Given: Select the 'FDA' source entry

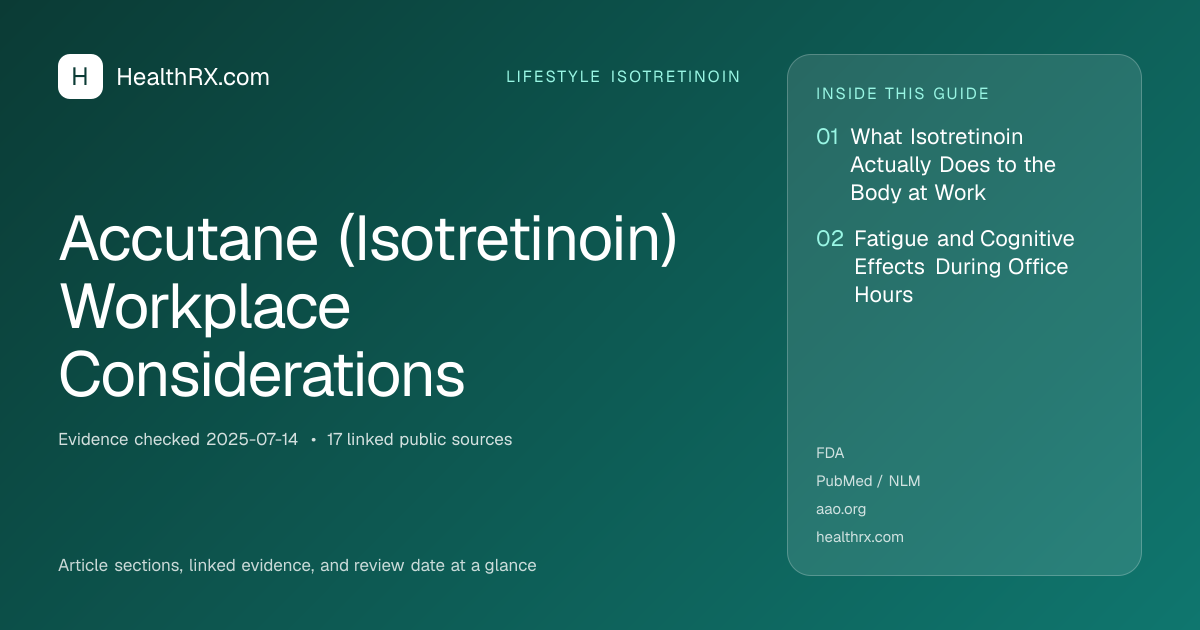Looking at the screenshot, I should tap(830, 453).
